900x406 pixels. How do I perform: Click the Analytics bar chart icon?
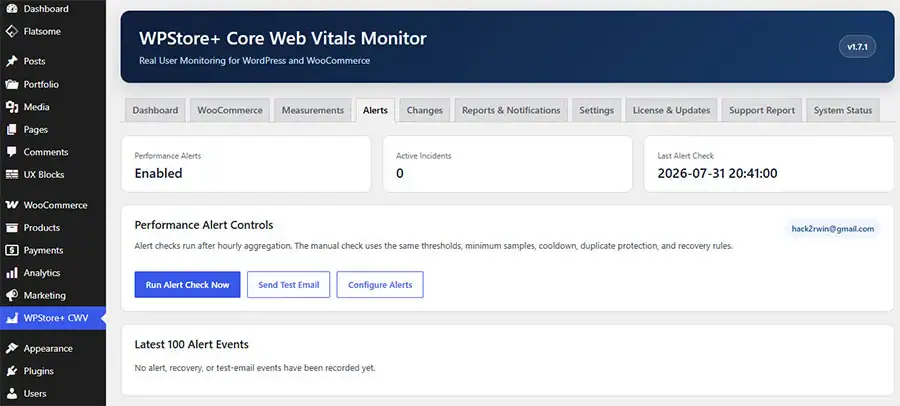[11, 273]
